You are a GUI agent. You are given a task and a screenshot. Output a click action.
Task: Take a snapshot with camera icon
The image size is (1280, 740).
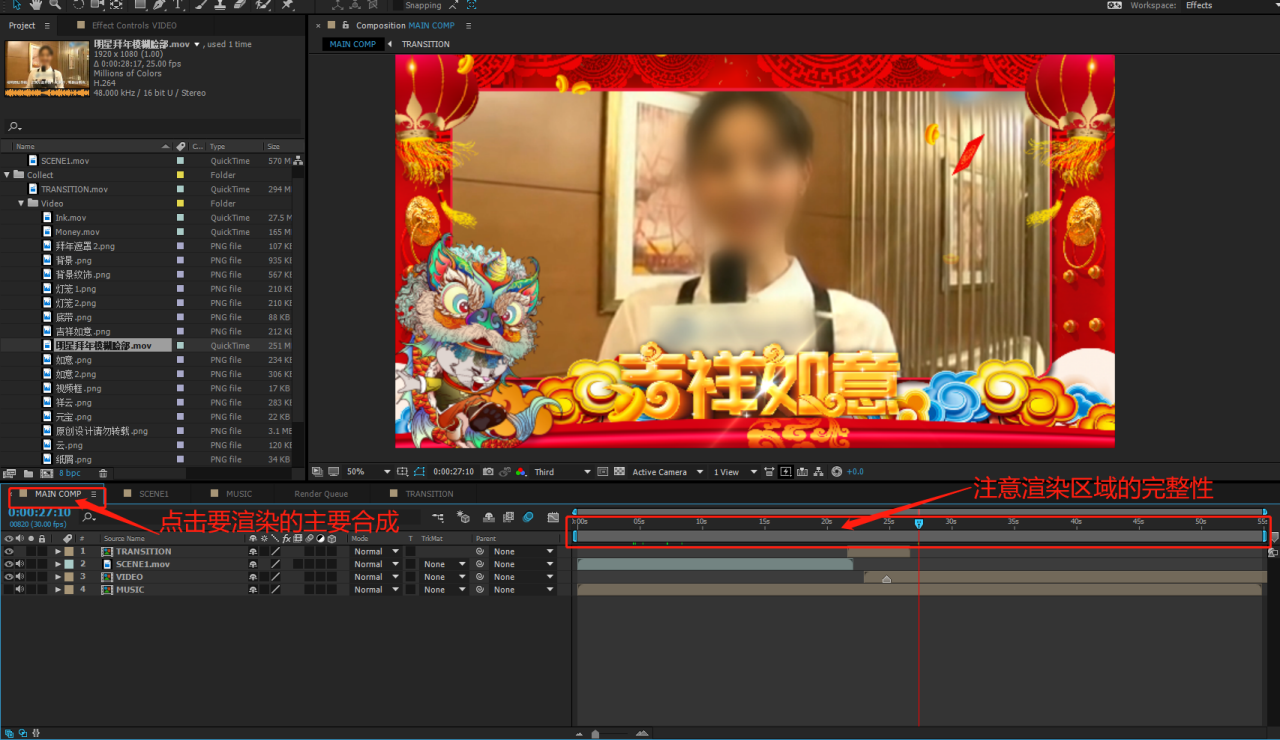click(x=488, y=471)
